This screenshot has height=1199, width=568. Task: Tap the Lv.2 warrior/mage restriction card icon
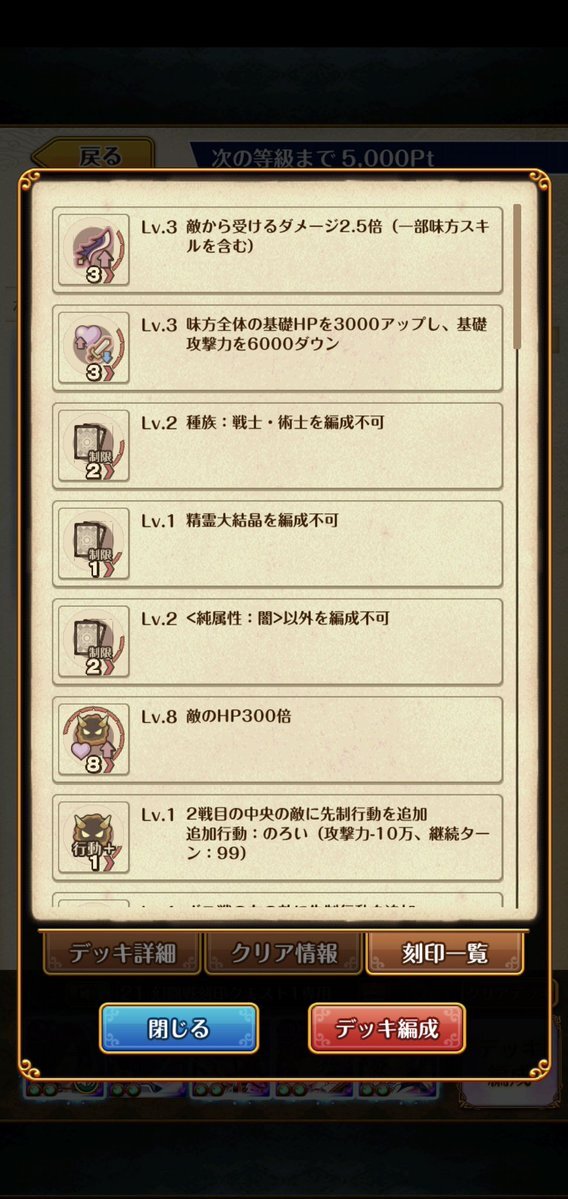pos(94,446)
